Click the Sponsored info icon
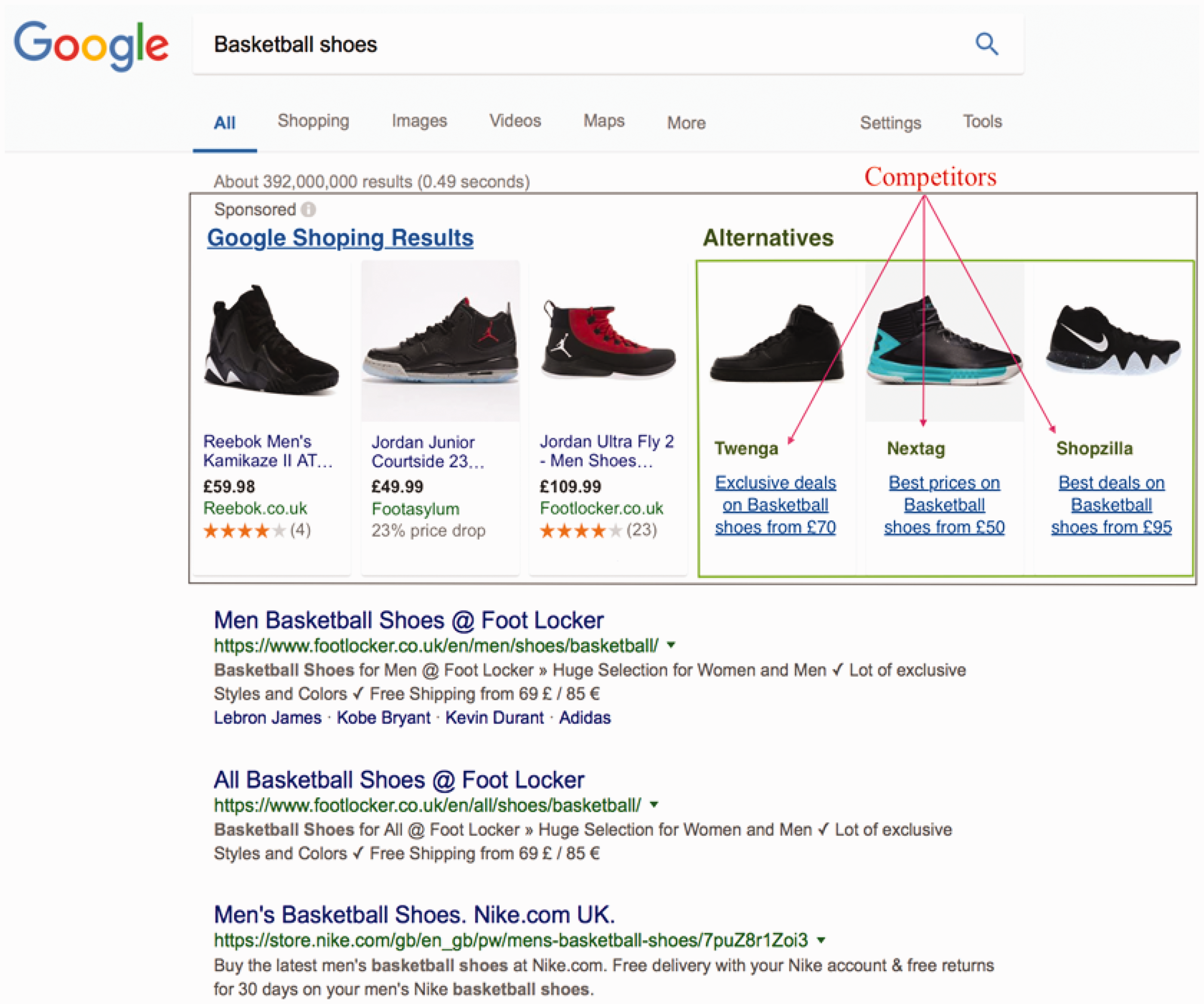Screen dimensions: 1204x1004 [308, 209]
